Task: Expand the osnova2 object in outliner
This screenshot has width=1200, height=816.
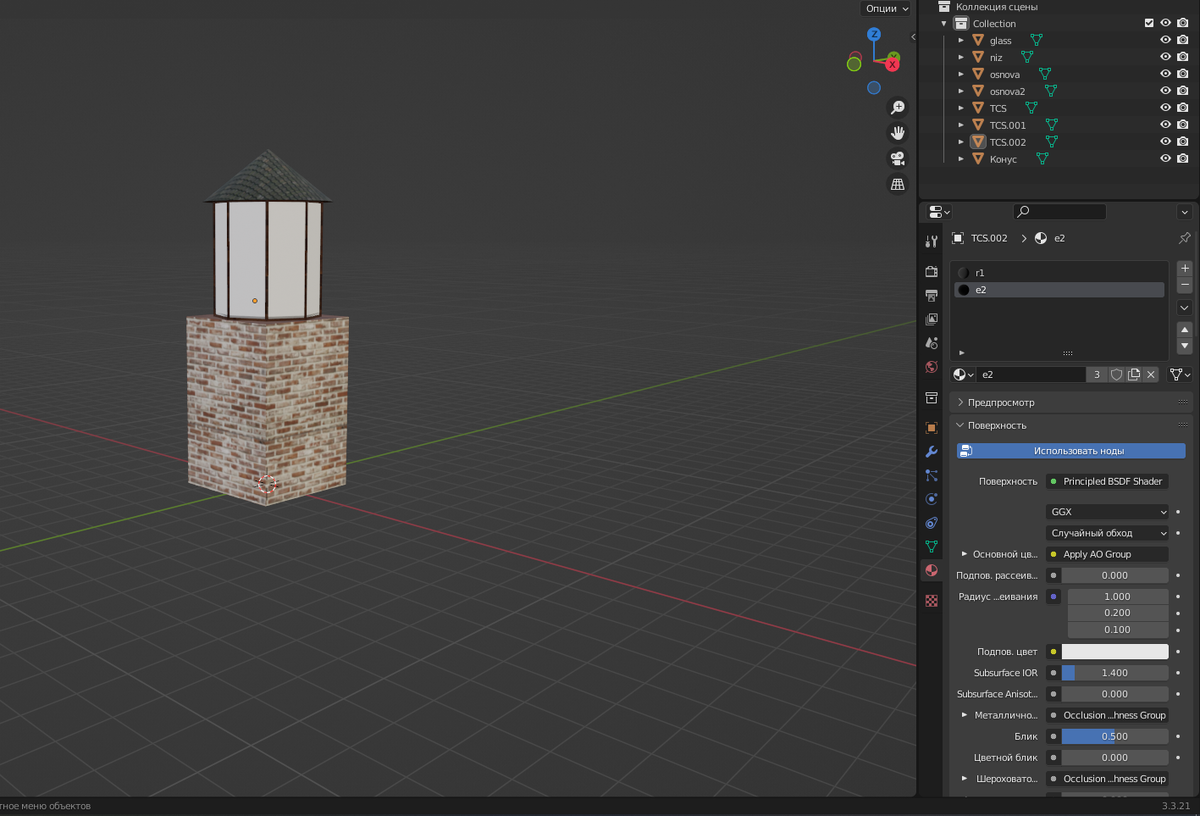Action: pos(961,91)
